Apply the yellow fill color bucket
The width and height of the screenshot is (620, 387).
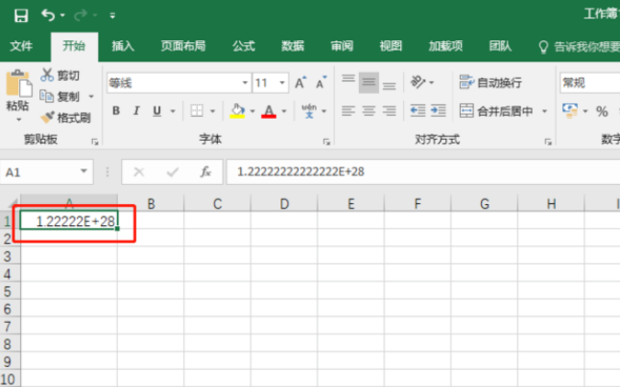[x=237, y=111]
